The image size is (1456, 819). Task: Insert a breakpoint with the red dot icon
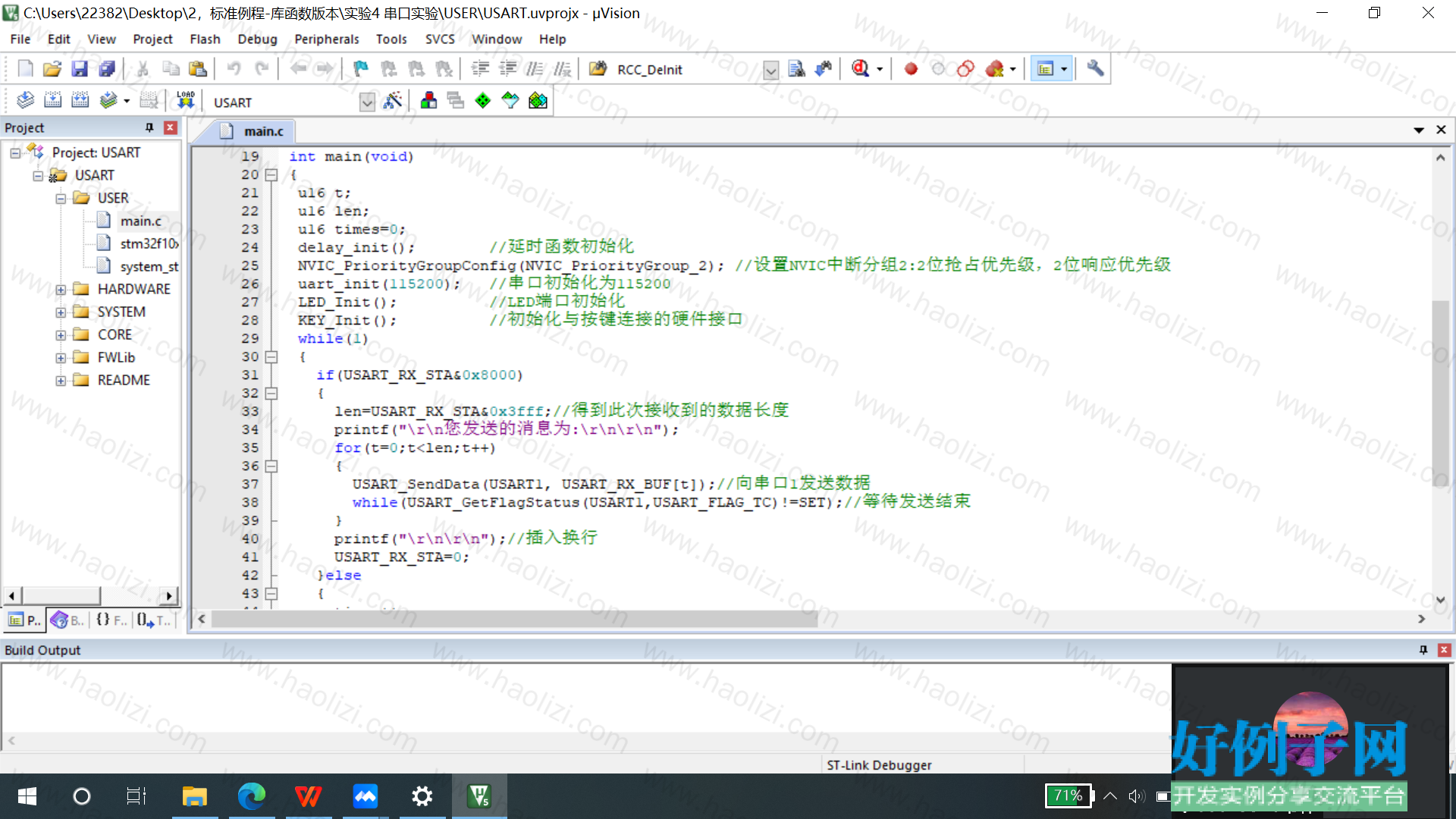(x=911, y=69)
